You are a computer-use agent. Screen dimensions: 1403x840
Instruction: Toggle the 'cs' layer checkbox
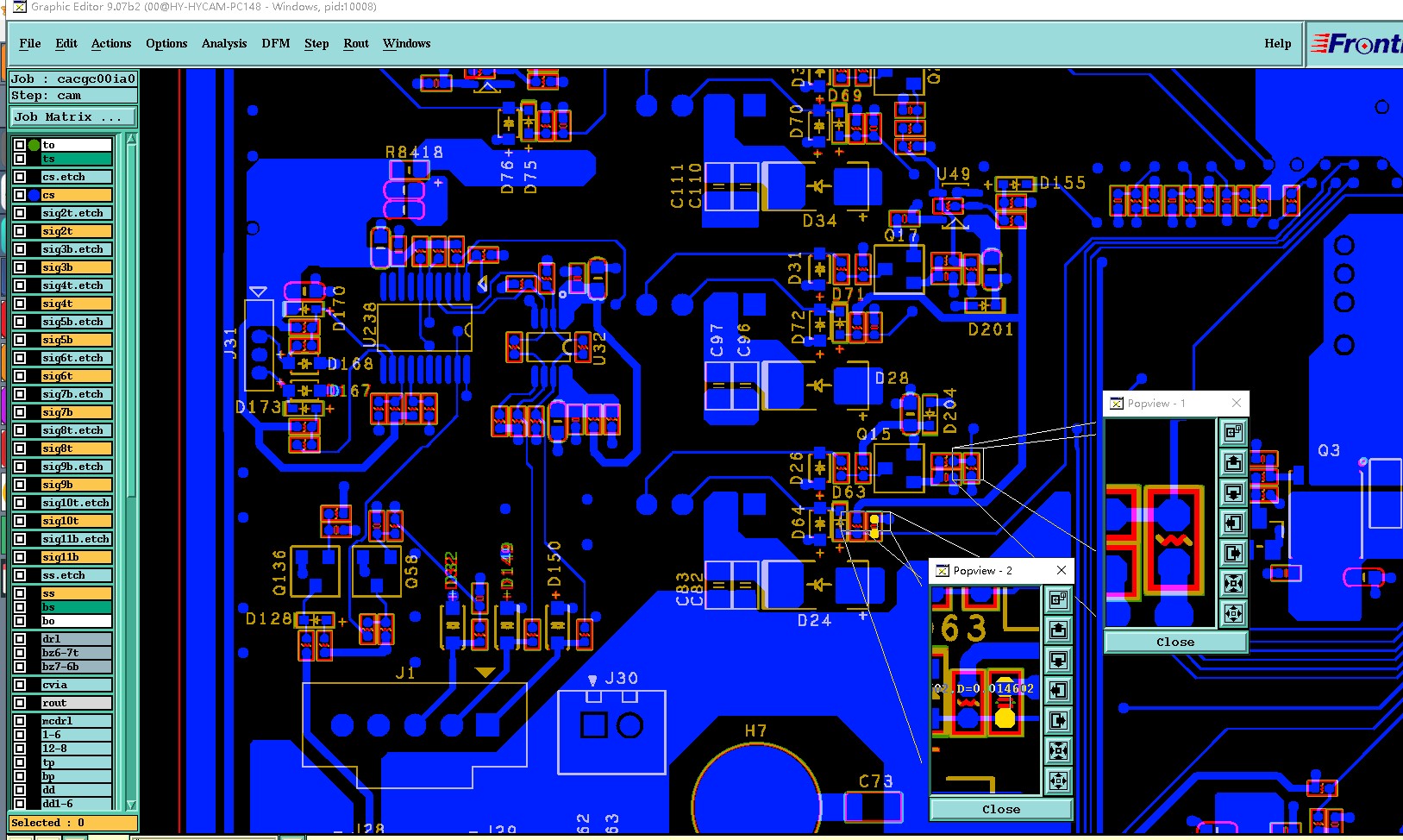20,195
